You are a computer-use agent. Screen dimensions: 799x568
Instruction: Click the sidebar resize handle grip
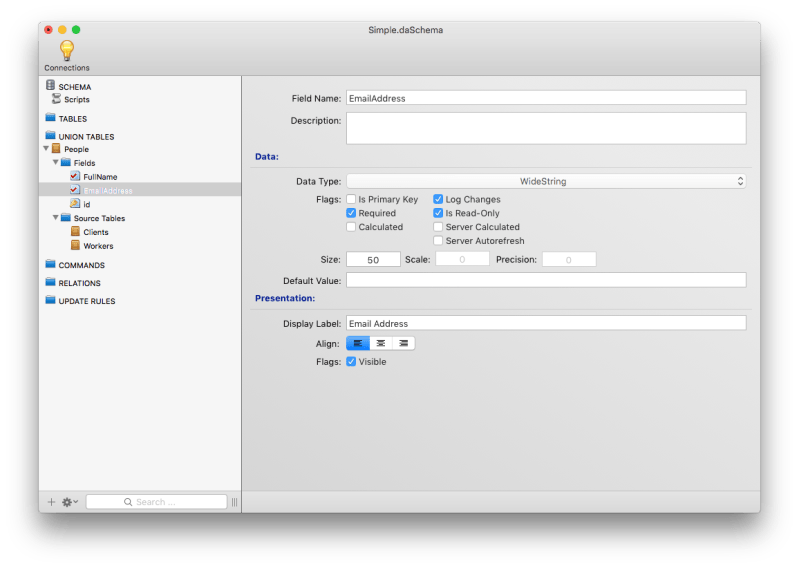[234, 502]
